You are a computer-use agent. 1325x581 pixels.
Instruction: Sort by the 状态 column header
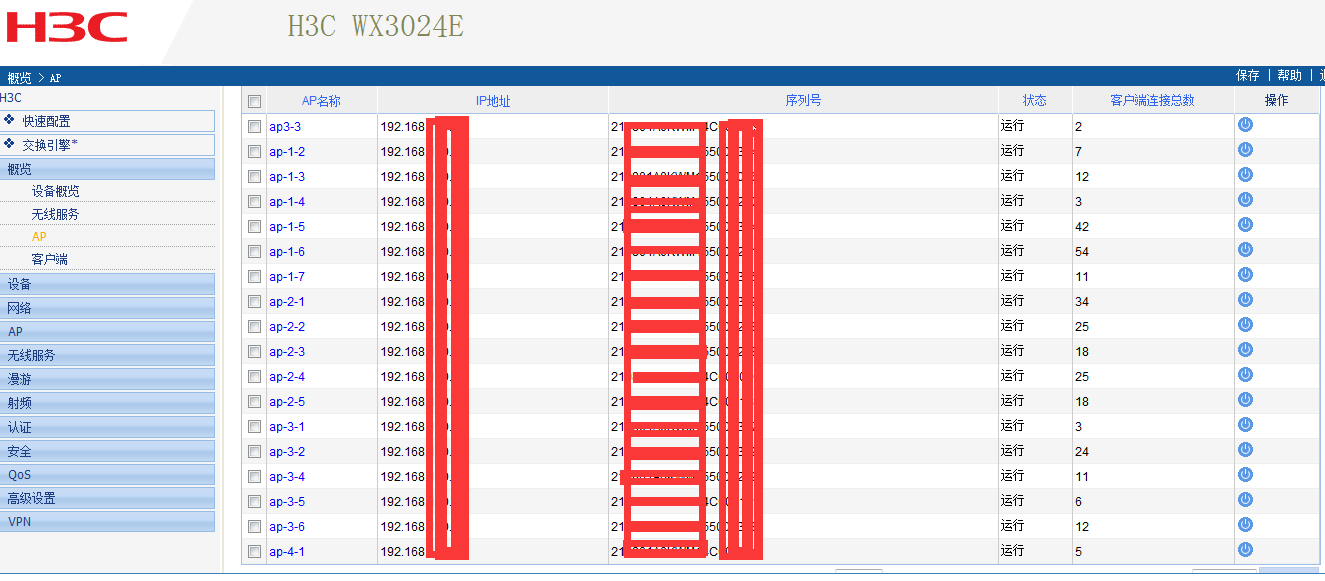pos(1034,101)
